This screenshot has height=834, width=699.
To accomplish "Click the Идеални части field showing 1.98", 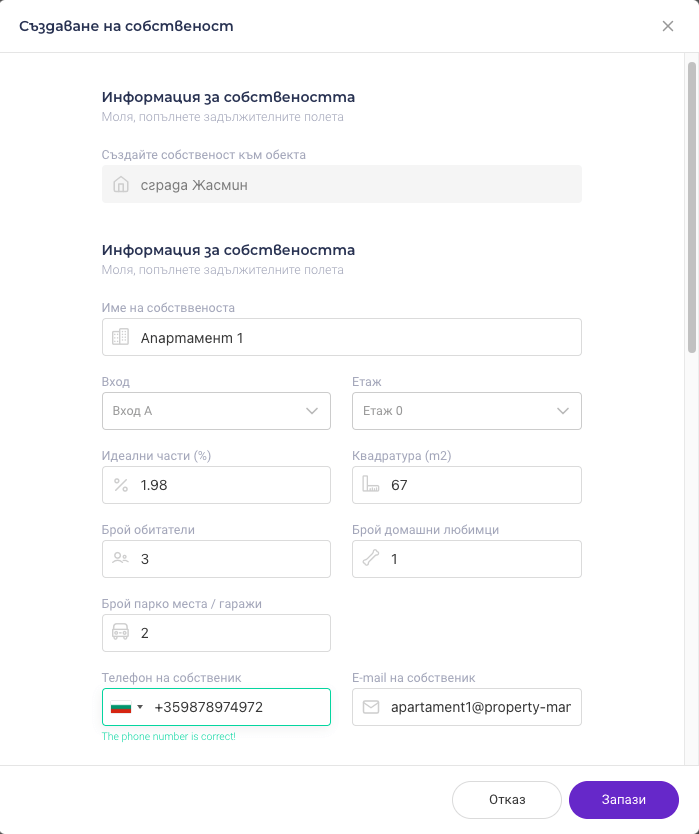I will click(x=230, y=485).
